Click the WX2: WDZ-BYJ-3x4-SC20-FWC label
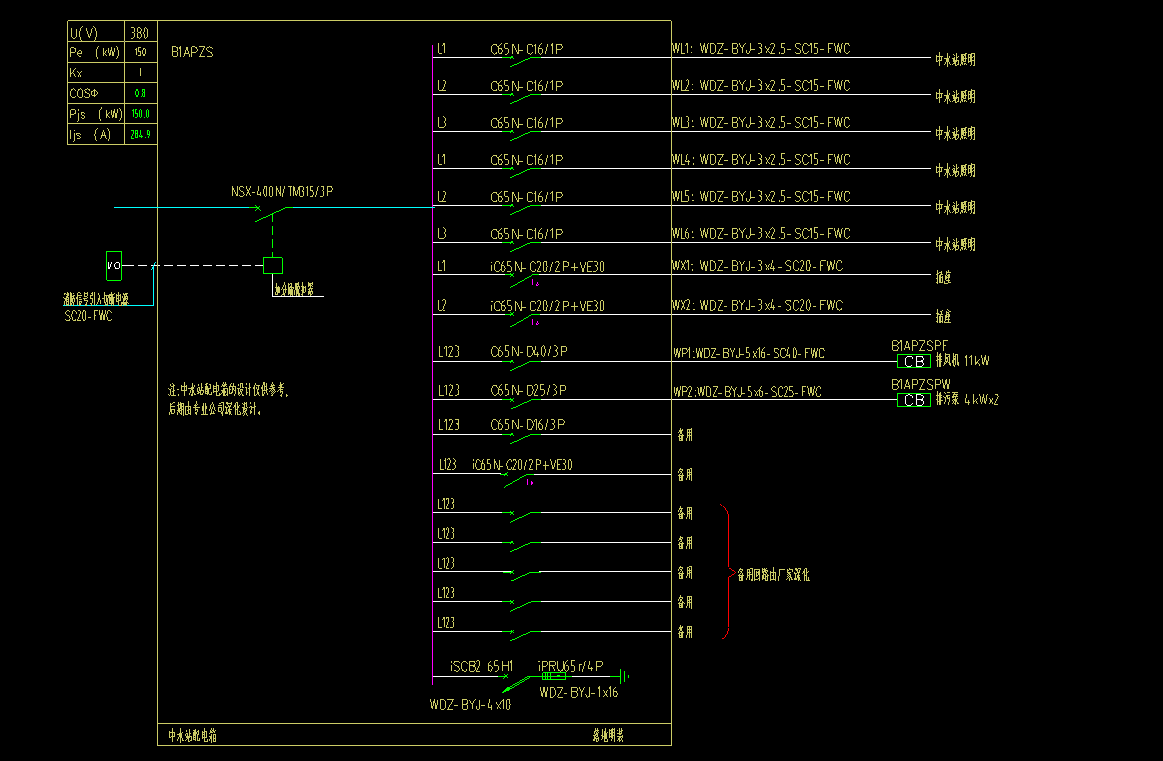This screenshot has height=761, width=1163. pos(757,305)
